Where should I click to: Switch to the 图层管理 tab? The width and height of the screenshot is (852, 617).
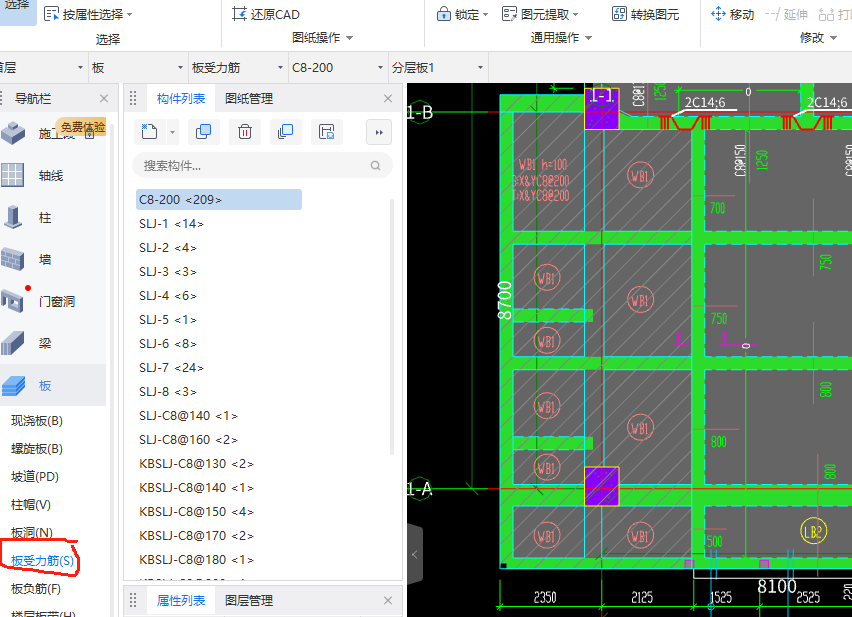tap(249, 600)
